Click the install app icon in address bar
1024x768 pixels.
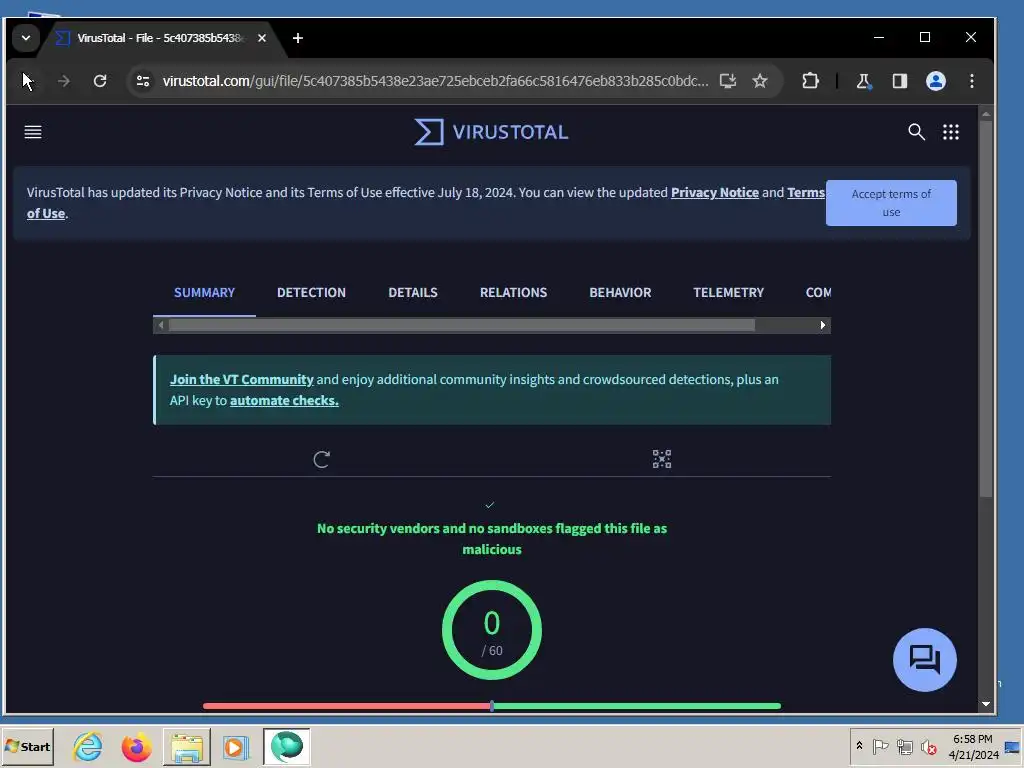[728, 81]
